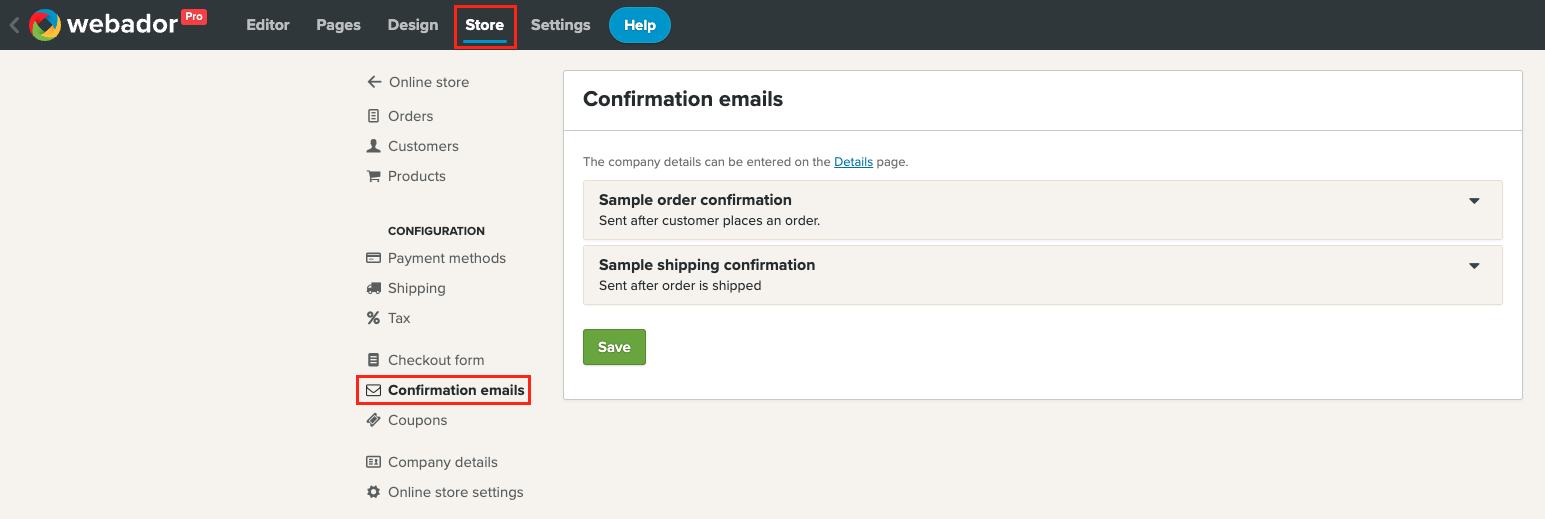Open the Editor tab

pos(268,25)
